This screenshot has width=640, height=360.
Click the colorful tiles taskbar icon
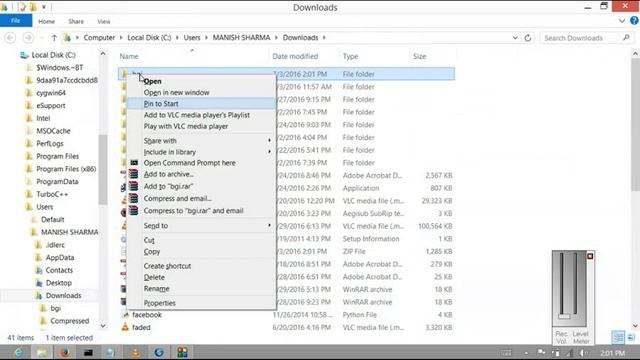click(182, 352)
